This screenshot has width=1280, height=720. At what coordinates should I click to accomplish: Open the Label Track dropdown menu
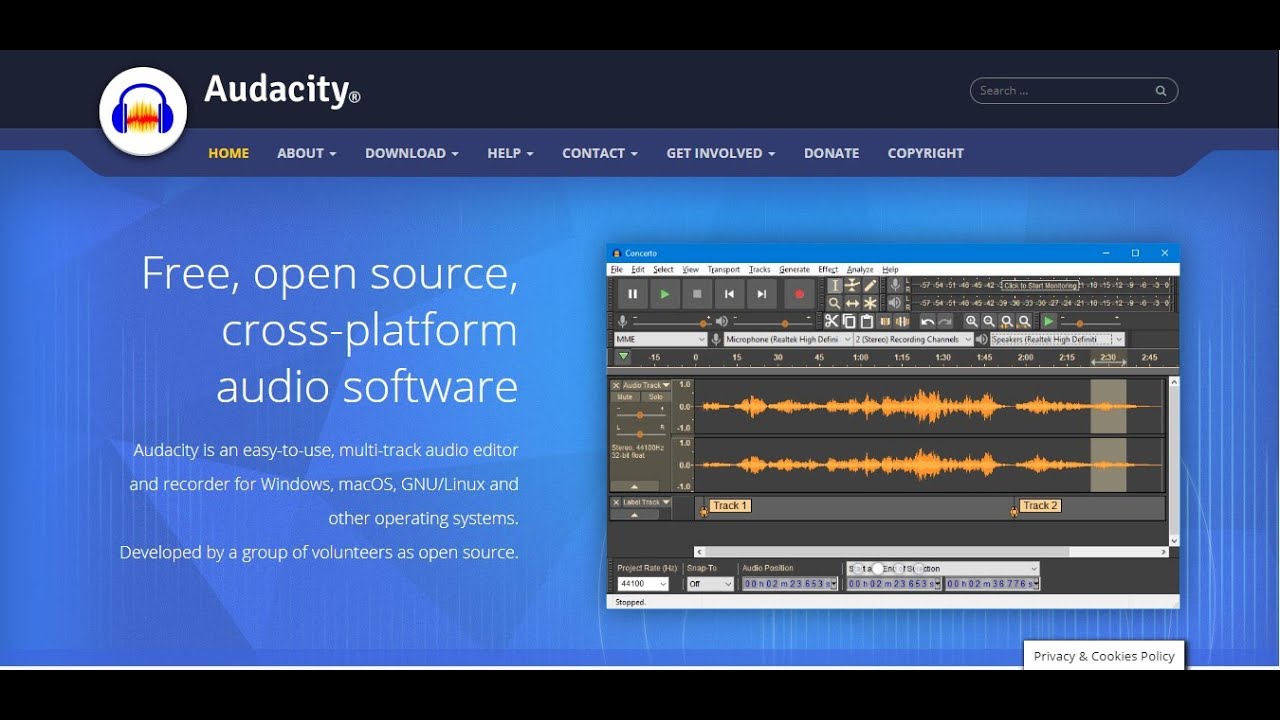click(647, 502)
